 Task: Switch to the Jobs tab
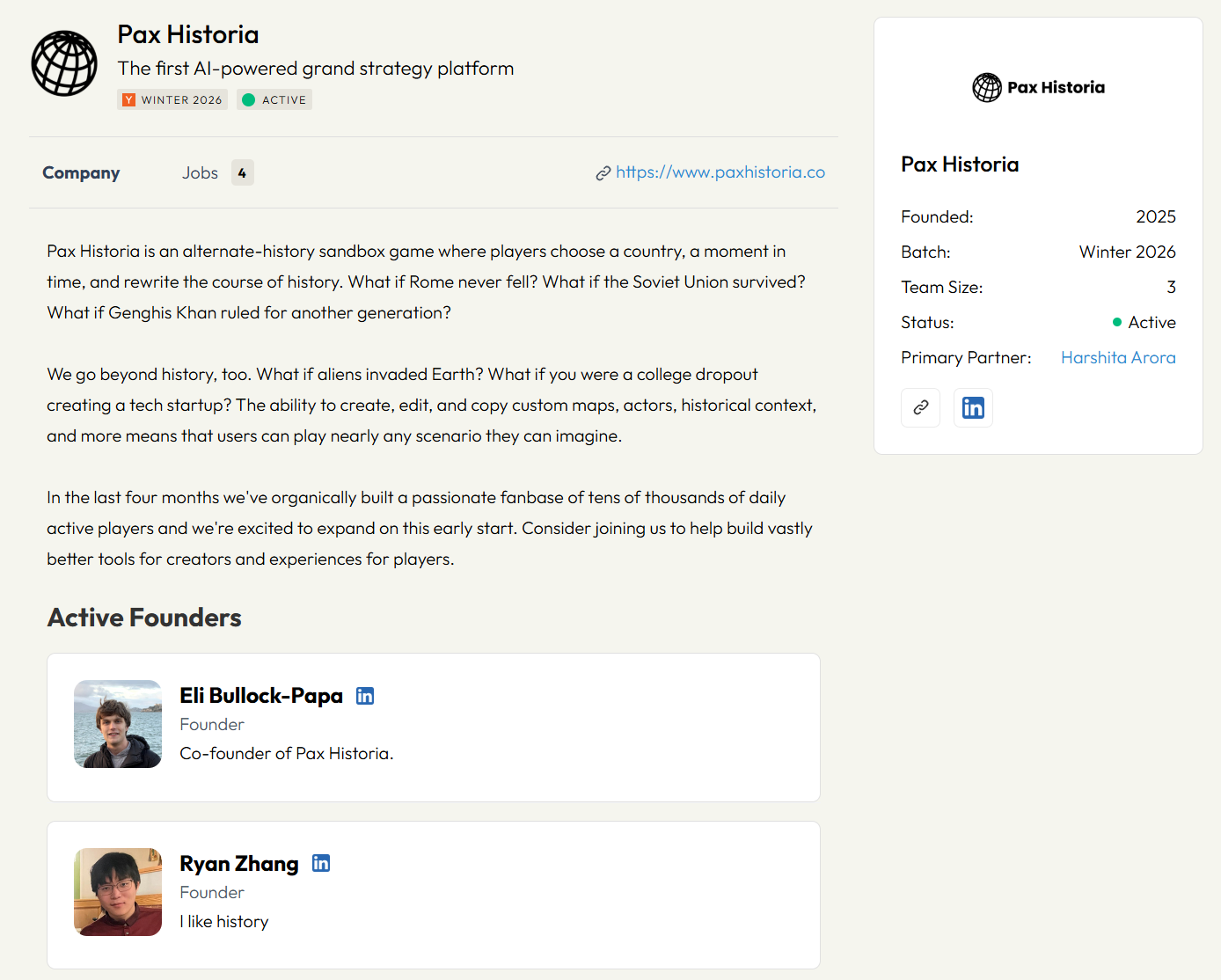(x=200, y=173)
